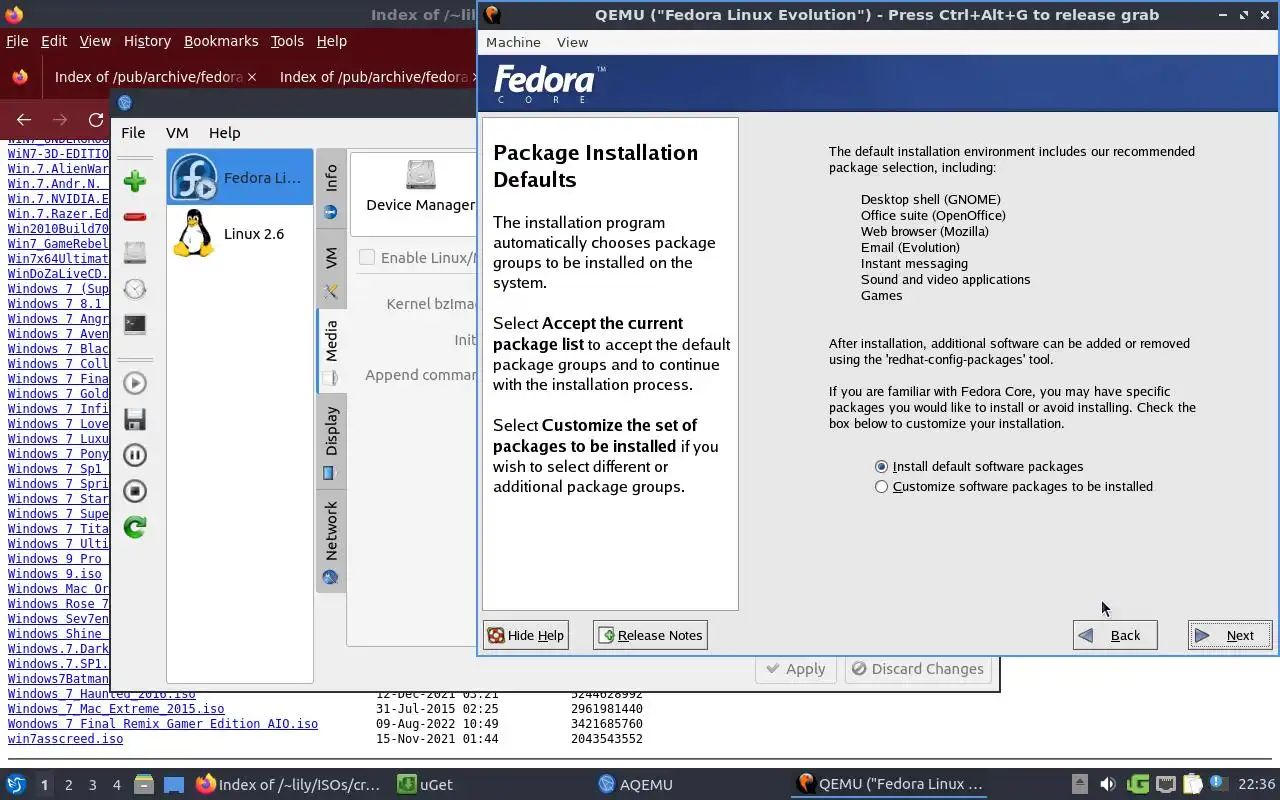Screen dimensions: 1280x800
Task: Select the Linux 2.6 VM with penguin icon
Action: point(240,233)
